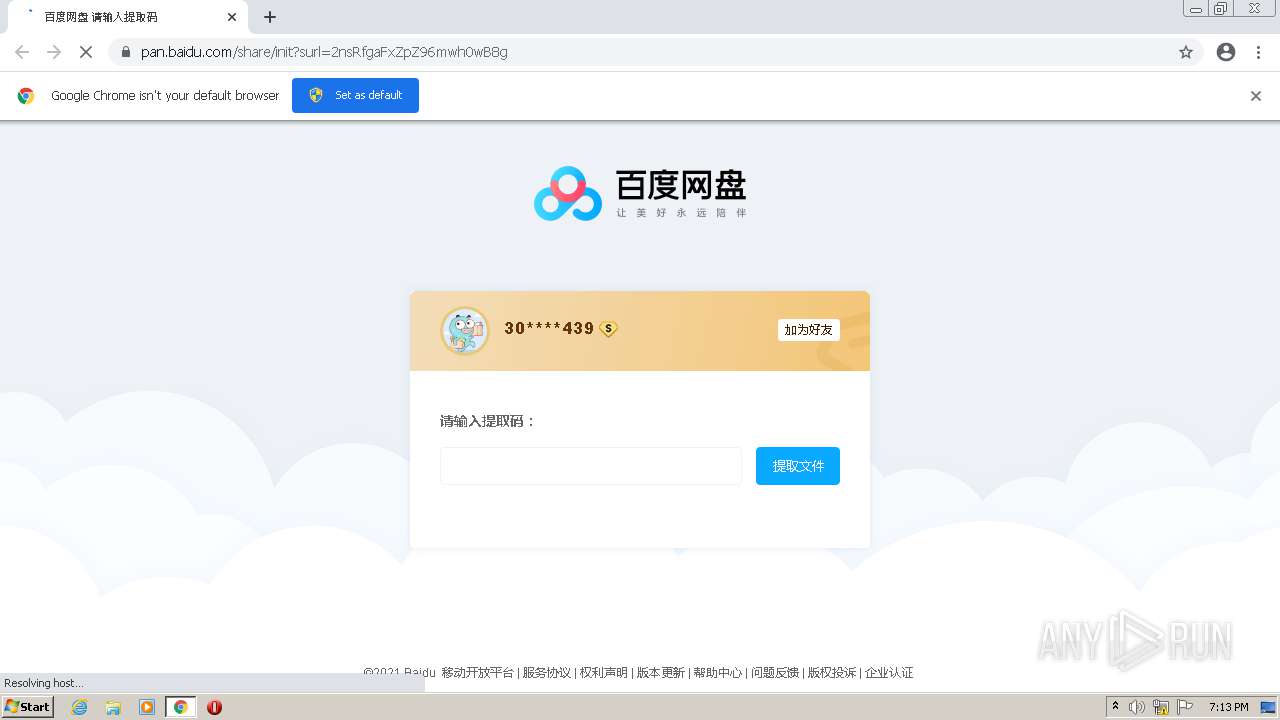Screen dimensions: 1280x720
Task: Open 权利声明 footer link
Action: (603, 673)
